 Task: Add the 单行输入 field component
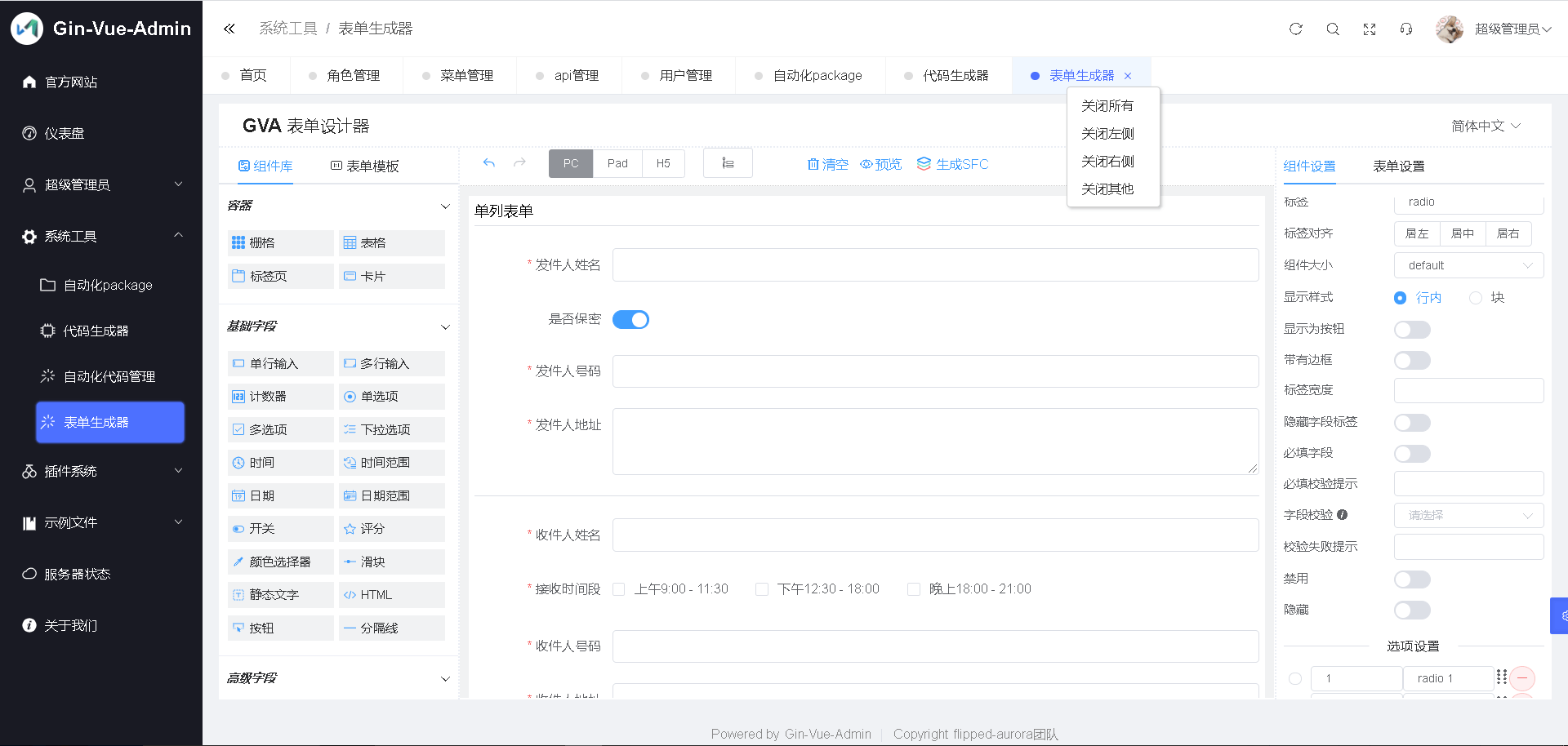pos(280,363)
